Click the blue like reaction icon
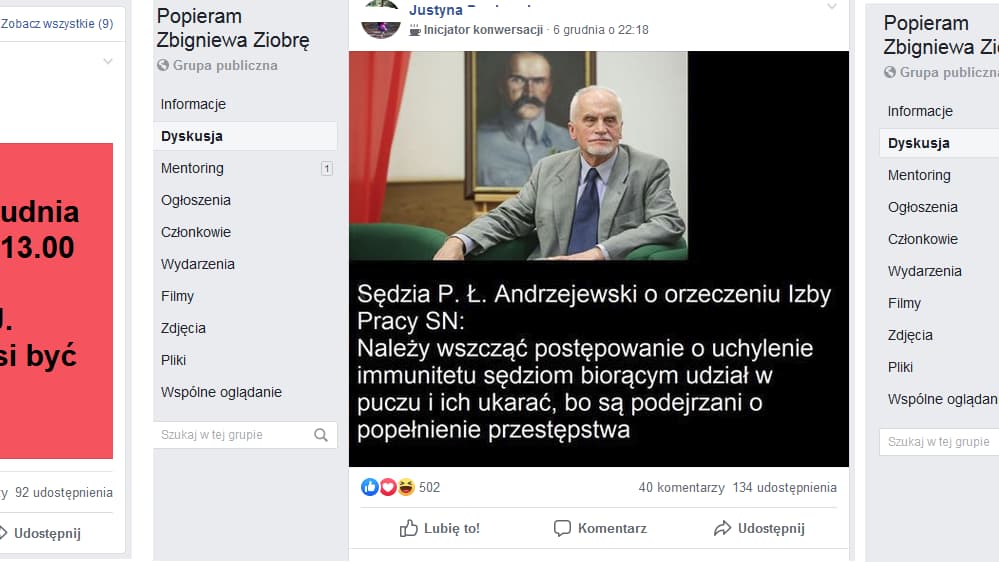999x562 pixels. click(x=370, y=487)
